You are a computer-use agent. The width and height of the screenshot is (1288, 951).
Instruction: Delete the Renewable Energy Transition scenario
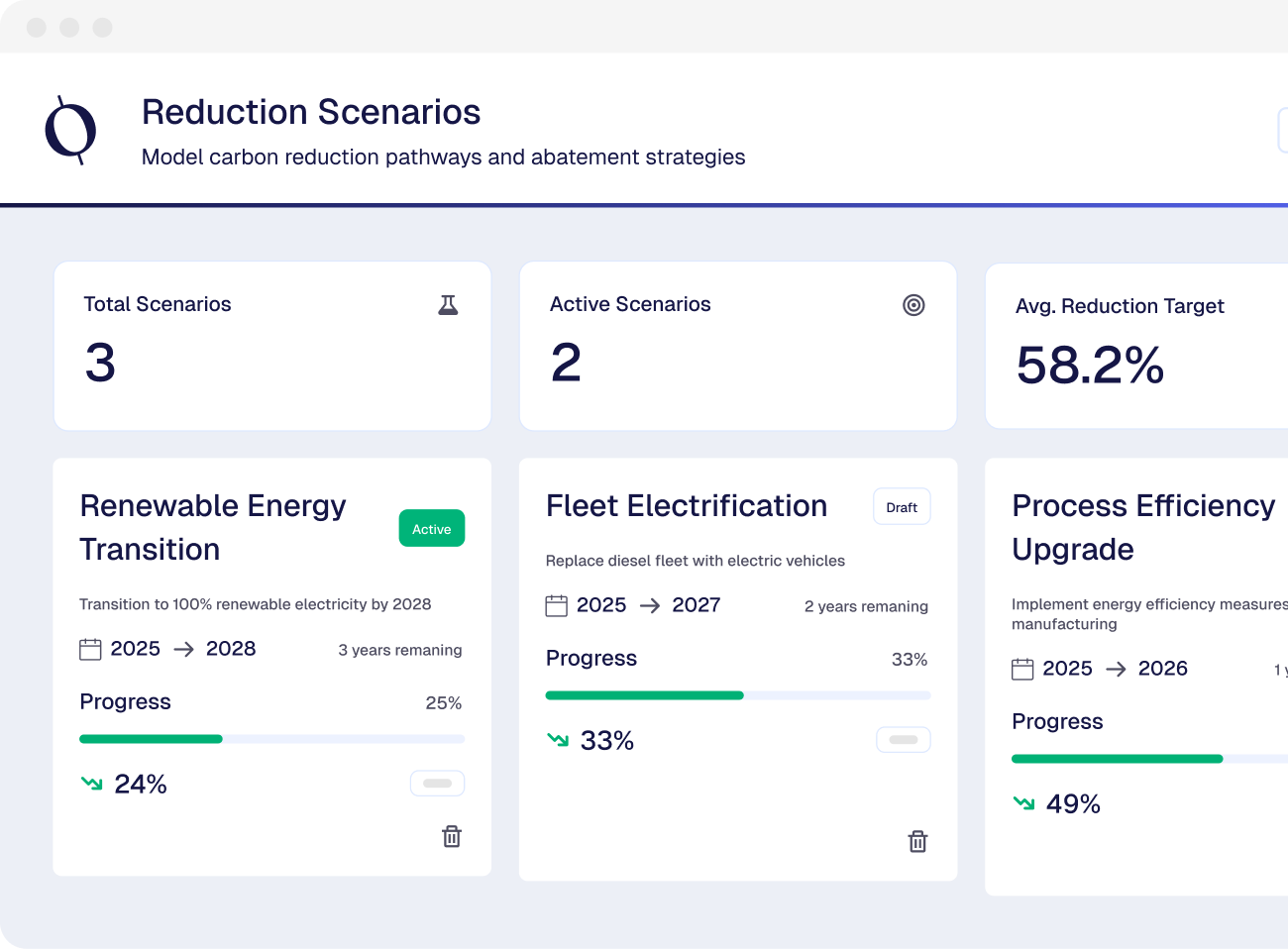click(x=452, y=836)
